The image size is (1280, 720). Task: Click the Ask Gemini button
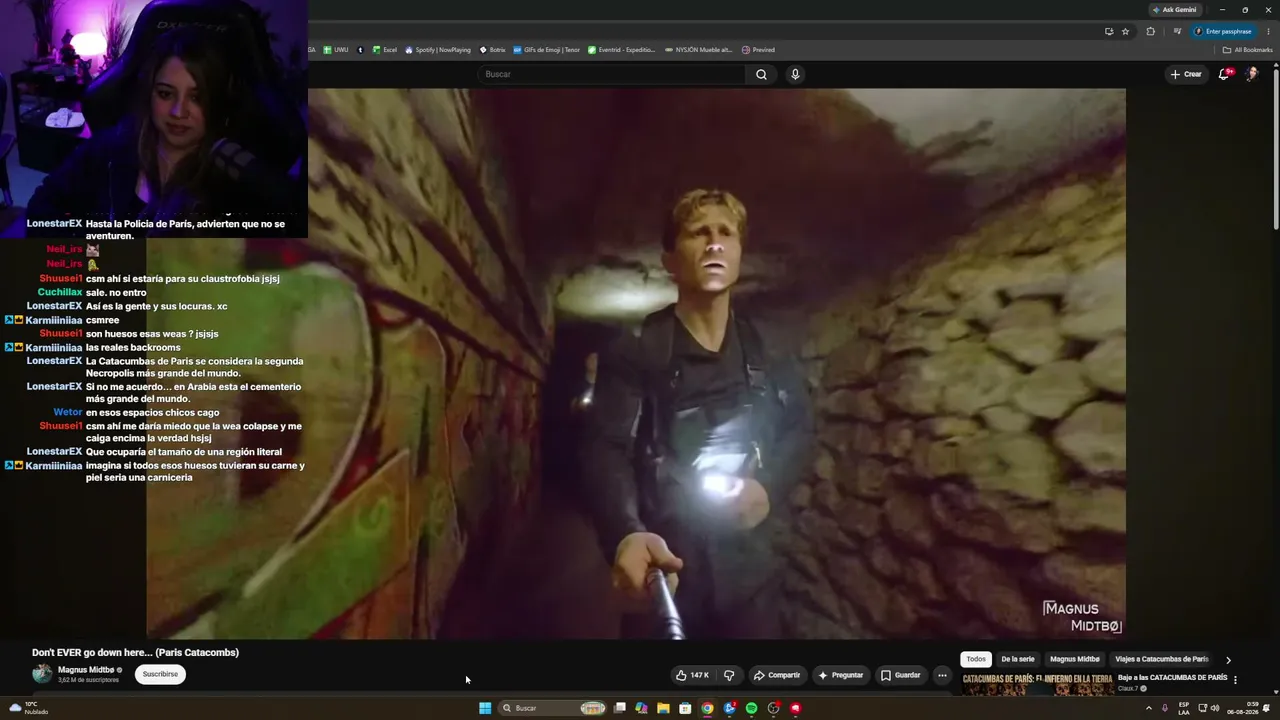pos(1174,10)
